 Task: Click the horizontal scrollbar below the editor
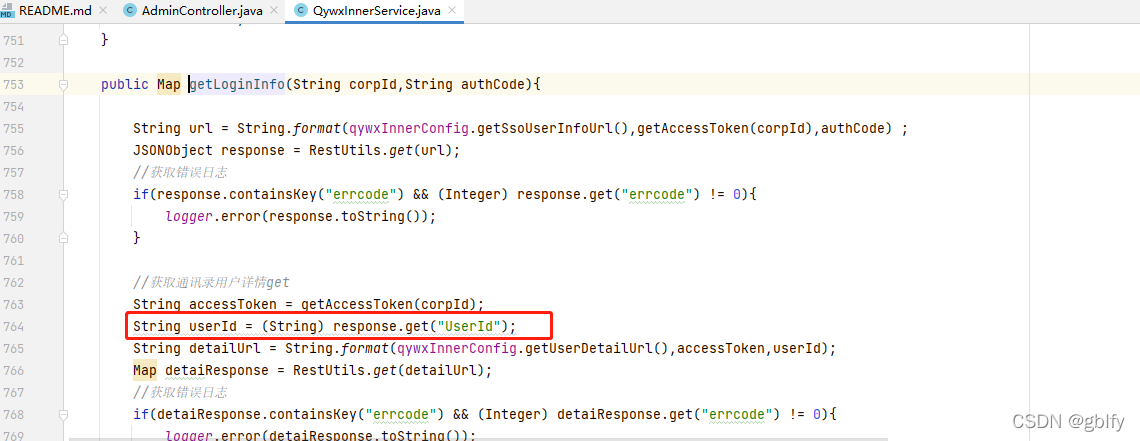pyautogui.click(x=478, y=439)
